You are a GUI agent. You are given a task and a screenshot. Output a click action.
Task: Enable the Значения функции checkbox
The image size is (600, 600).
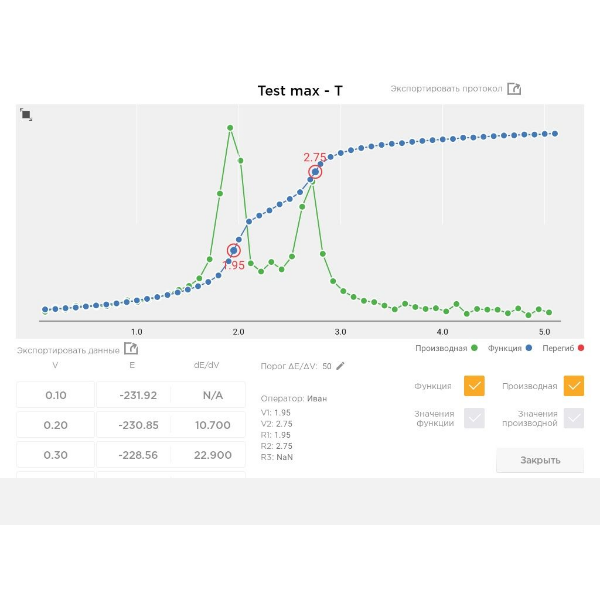tap(474, 418)
